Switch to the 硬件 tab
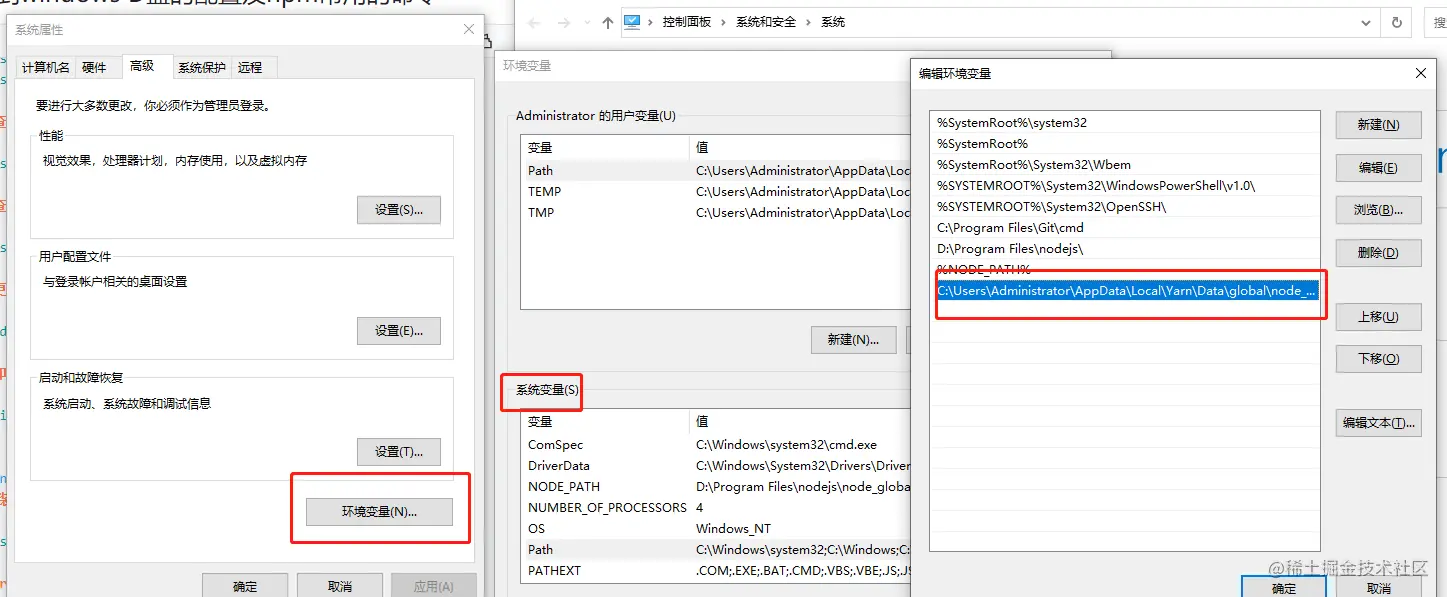 coord(94,67)
